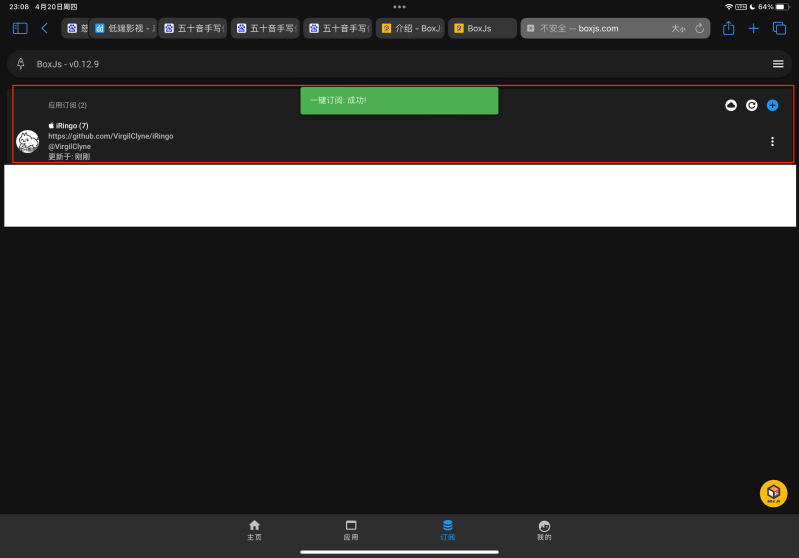Image resolution: width=799 pixels, height=558 pixels.
Task: Switch to 介绍 - BoxJs browser tab
Action: point(410,28)
